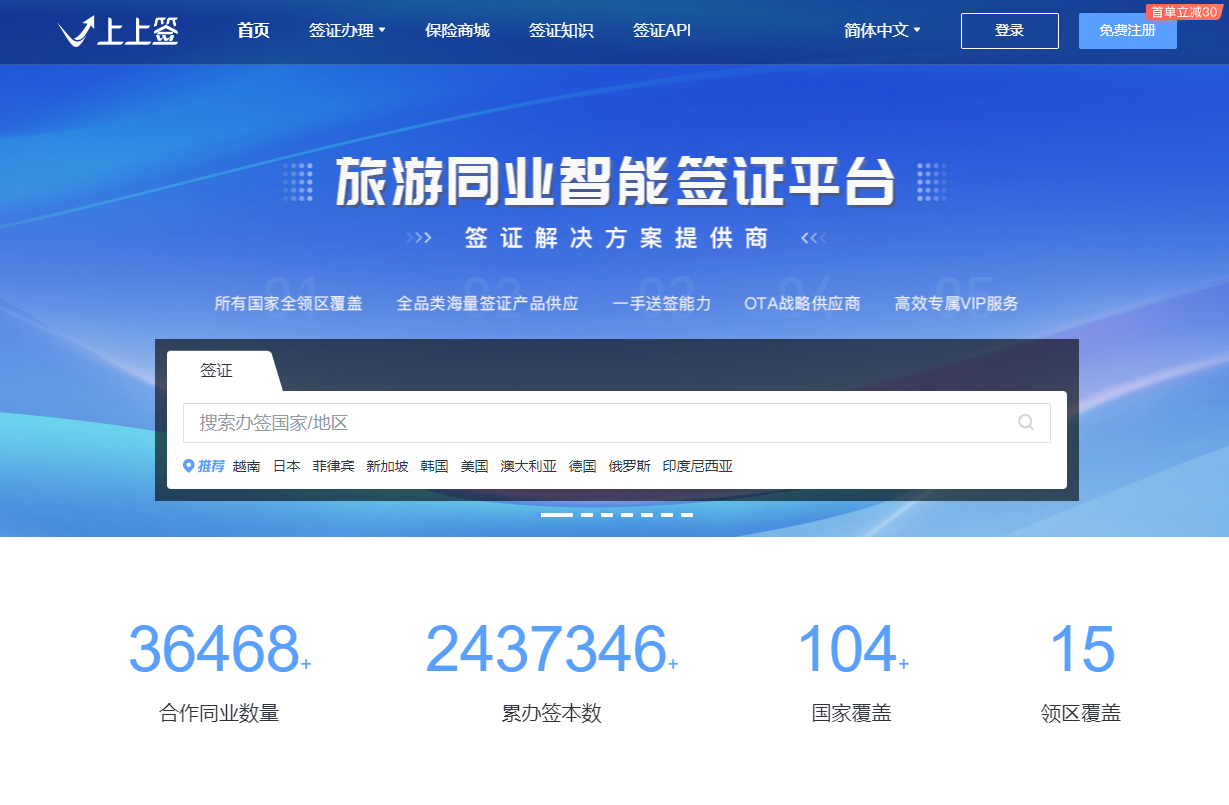1229x805 pixels.
Task: Click the 上上签 logo icon
Action: 78,31
